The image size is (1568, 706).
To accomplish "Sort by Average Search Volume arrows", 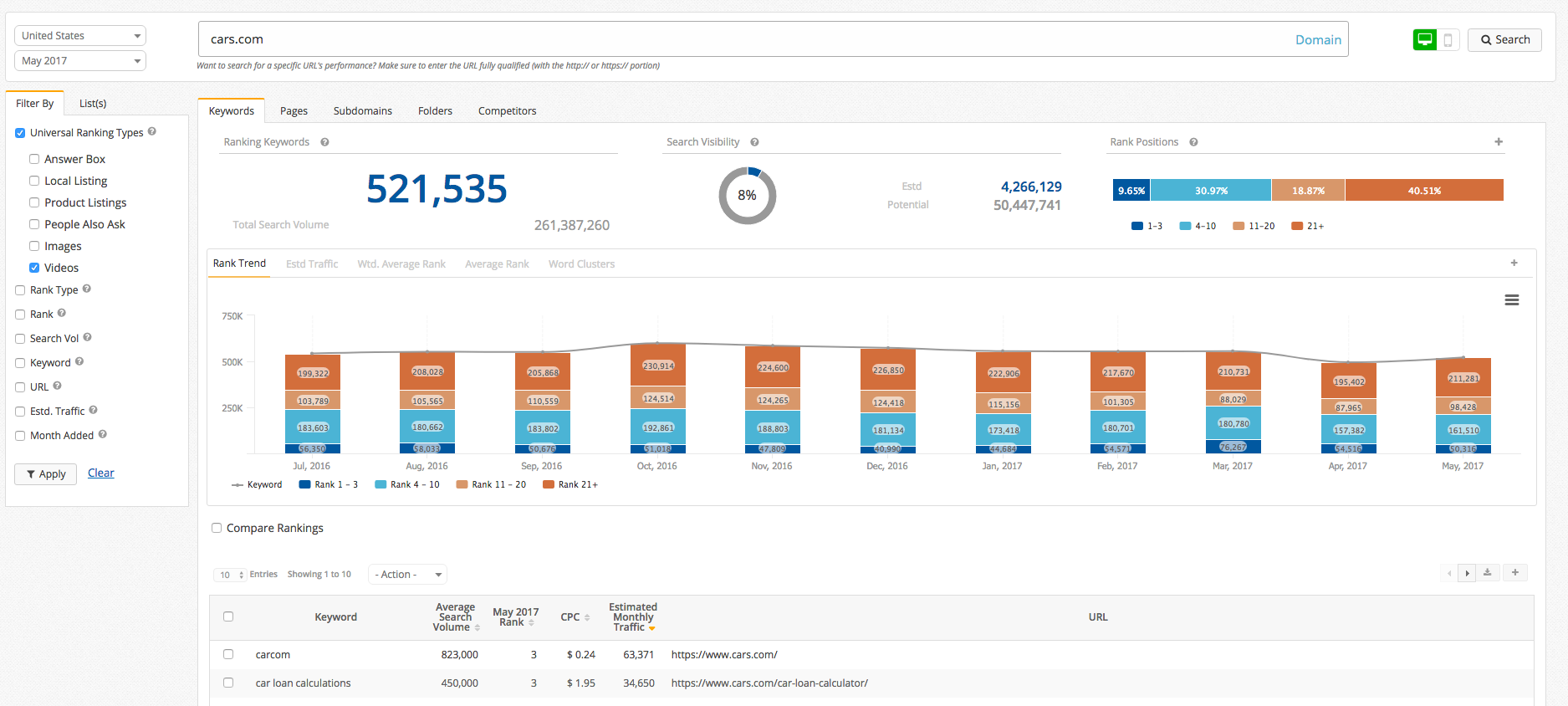I will (x=478, y=627).
